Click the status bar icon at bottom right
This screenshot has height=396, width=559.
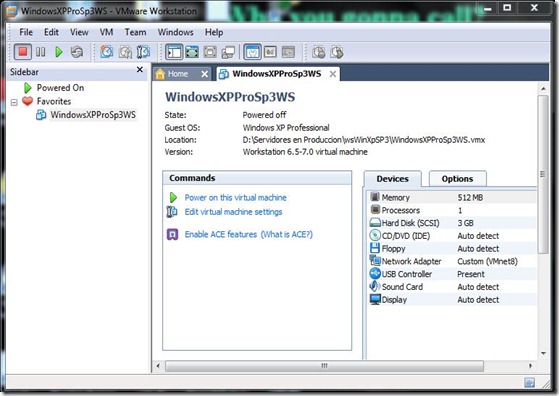(x=529, y=383)
